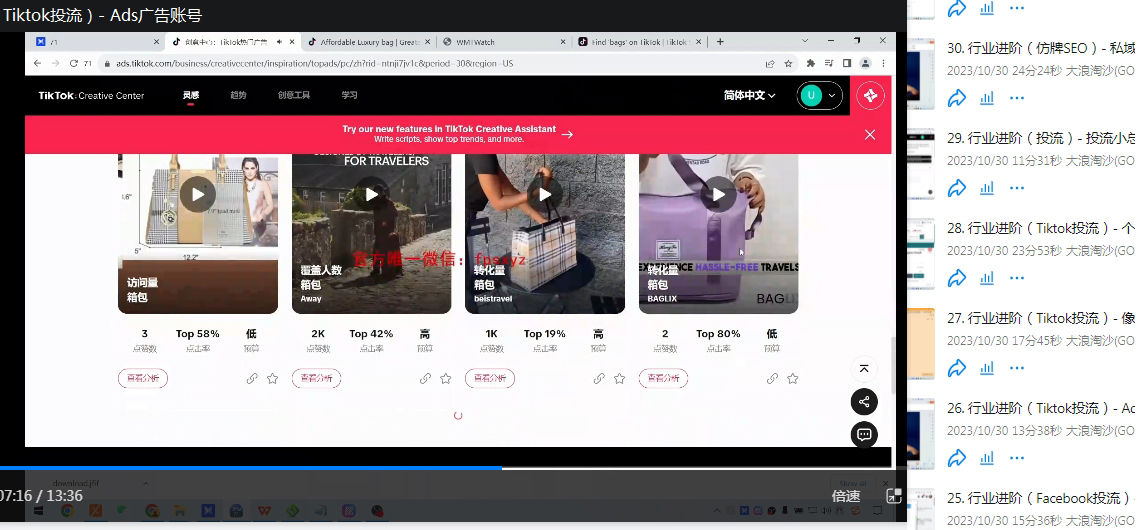
Task: Select the 趋势 navigation tab
Action: point(239,96)
